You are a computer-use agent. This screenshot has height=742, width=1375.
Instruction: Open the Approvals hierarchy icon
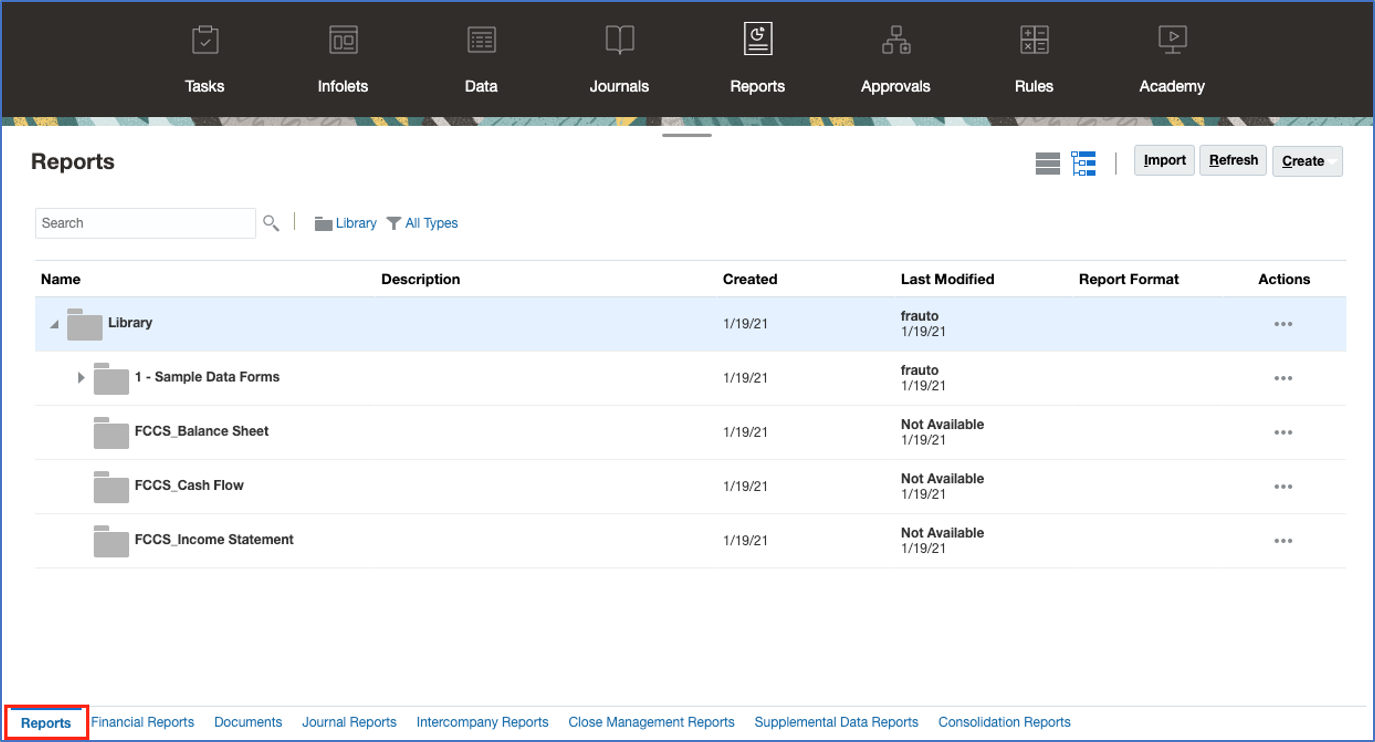[895, 40]
